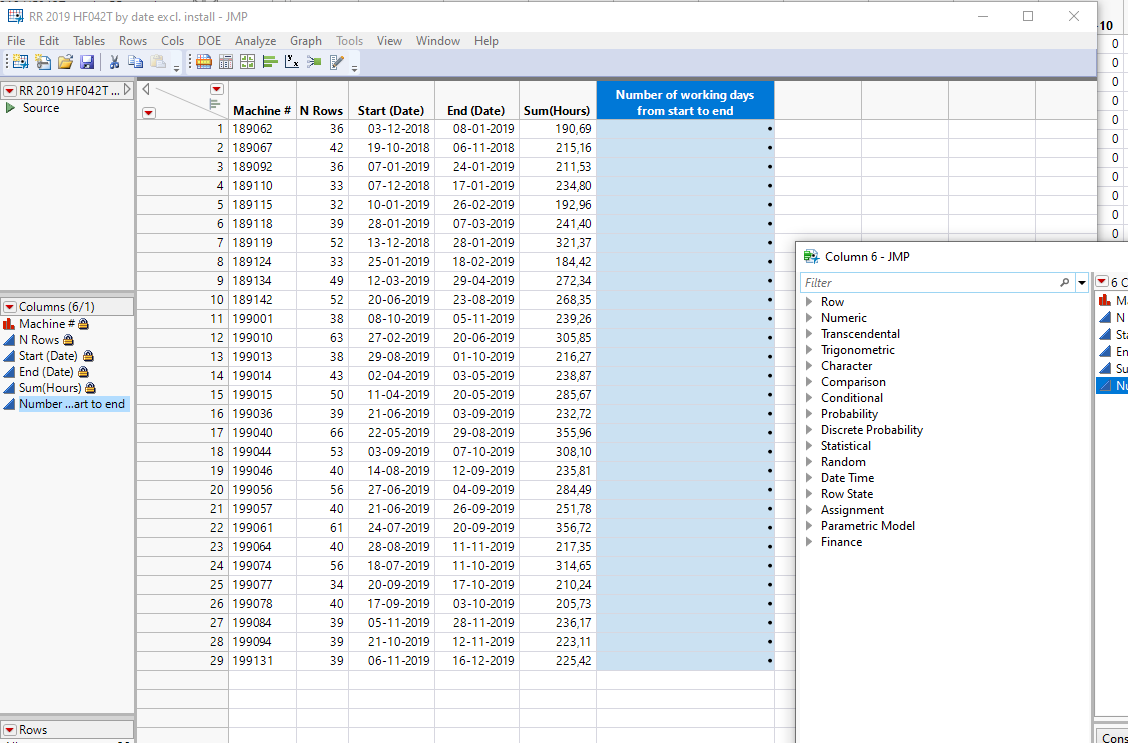
Task: Expand the Conditional function category
Action: coord(809,398)
